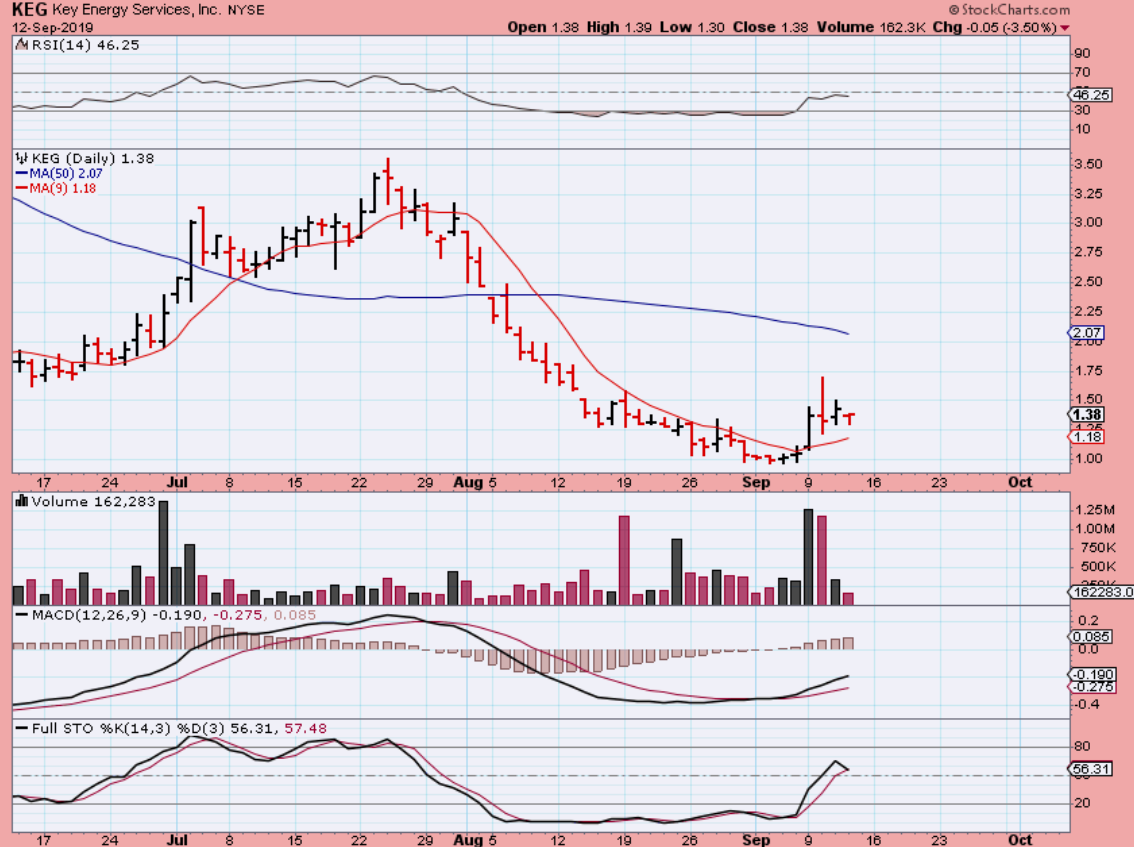This screenshot has width=1134, height=847.
Task: Click the Volume 162.3K header value
Action: (871, 27)
